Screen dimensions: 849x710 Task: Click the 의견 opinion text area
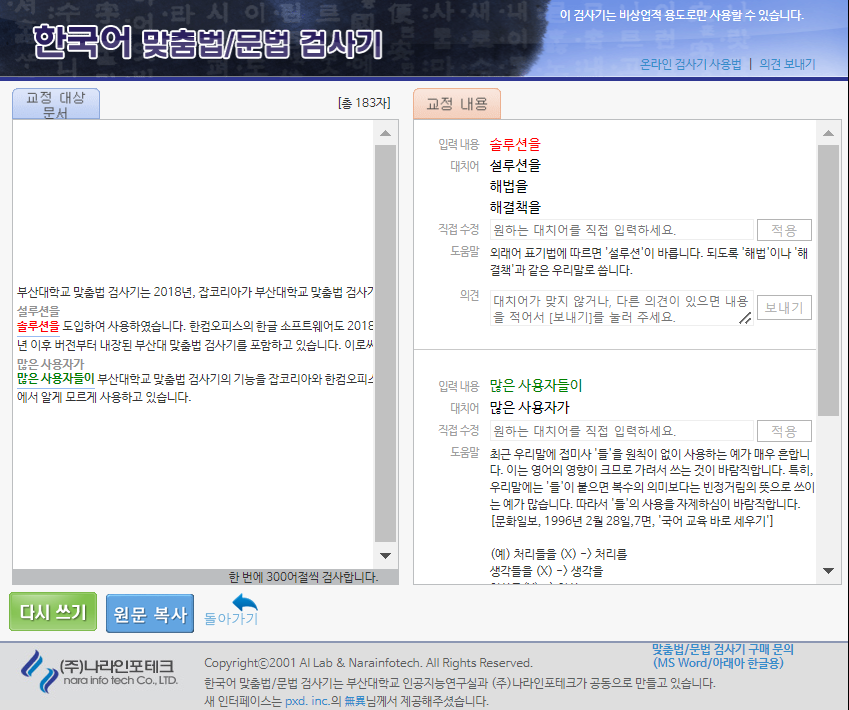[622, 308]
